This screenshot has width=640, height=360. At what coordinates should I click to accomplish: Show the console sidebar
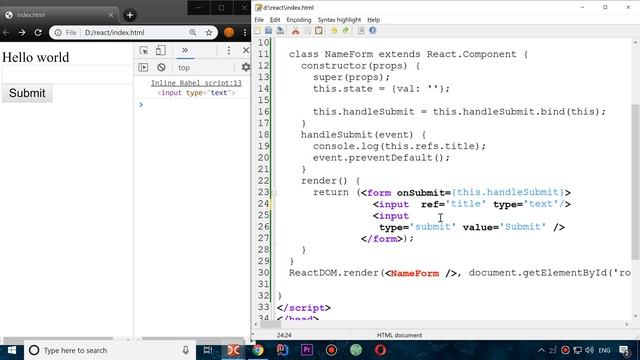(143, 67)
